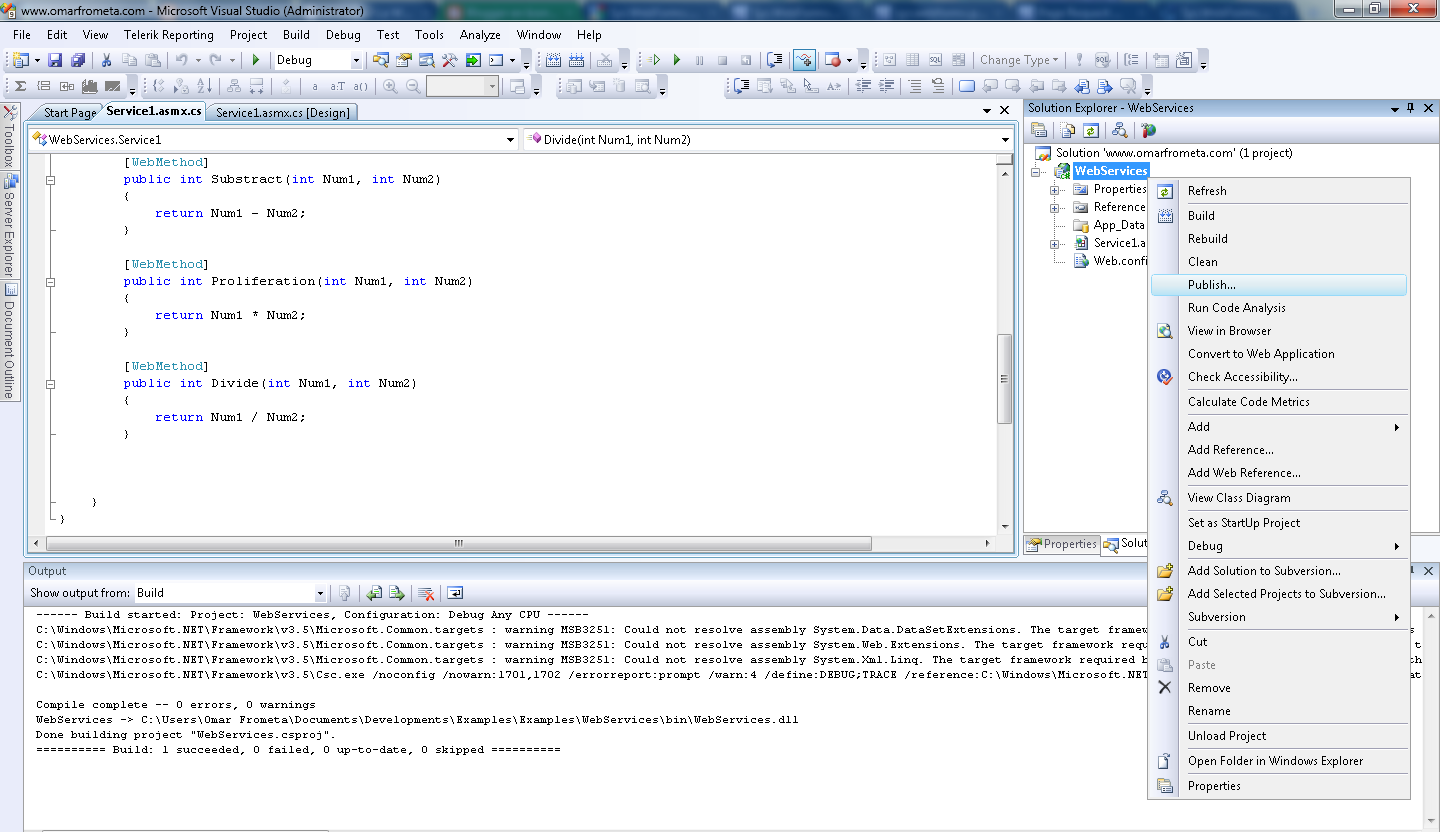Click the Save All toolbar icon

pyautogui.click(x=78, y=60)
